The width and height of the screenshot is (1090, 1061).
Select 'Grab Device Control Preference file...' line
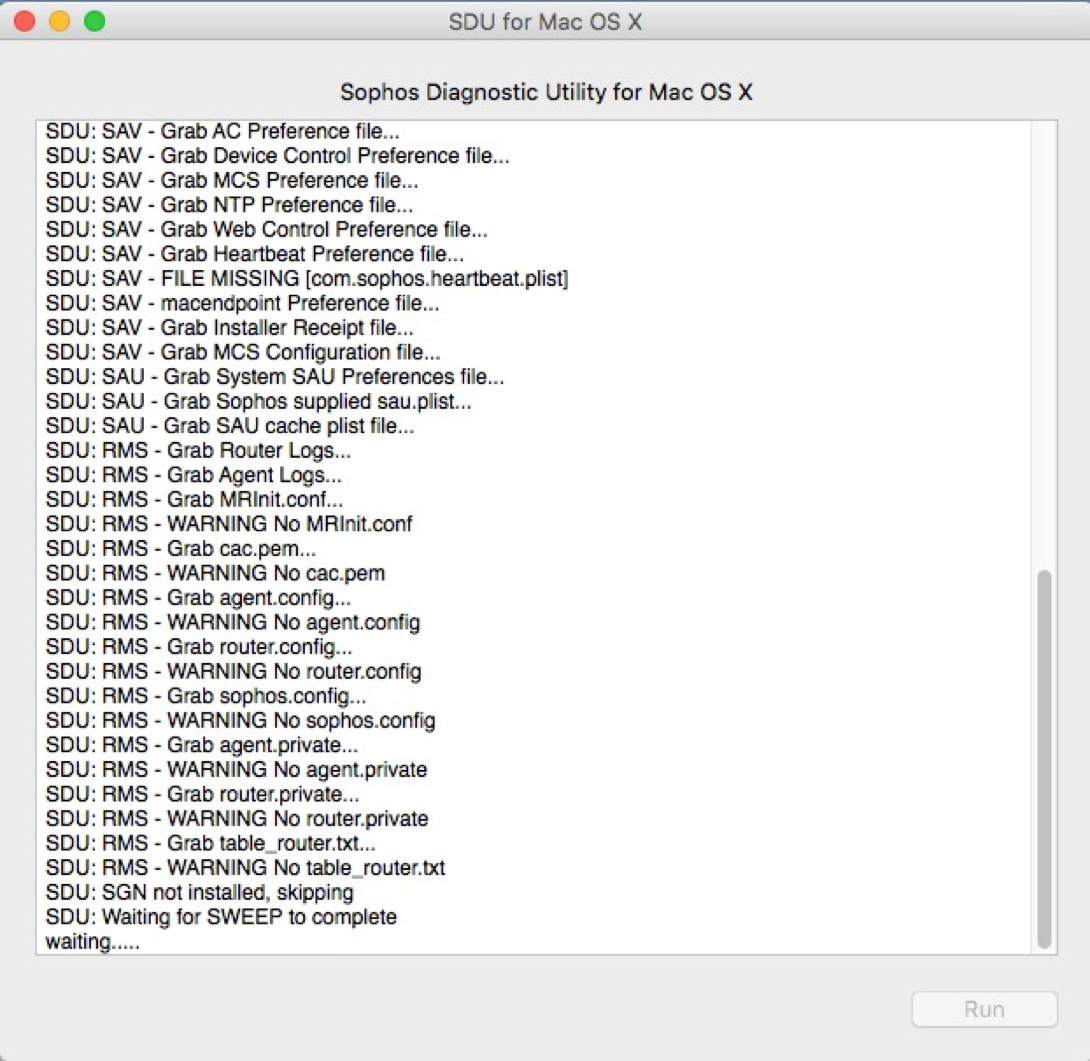coord(277,155)
